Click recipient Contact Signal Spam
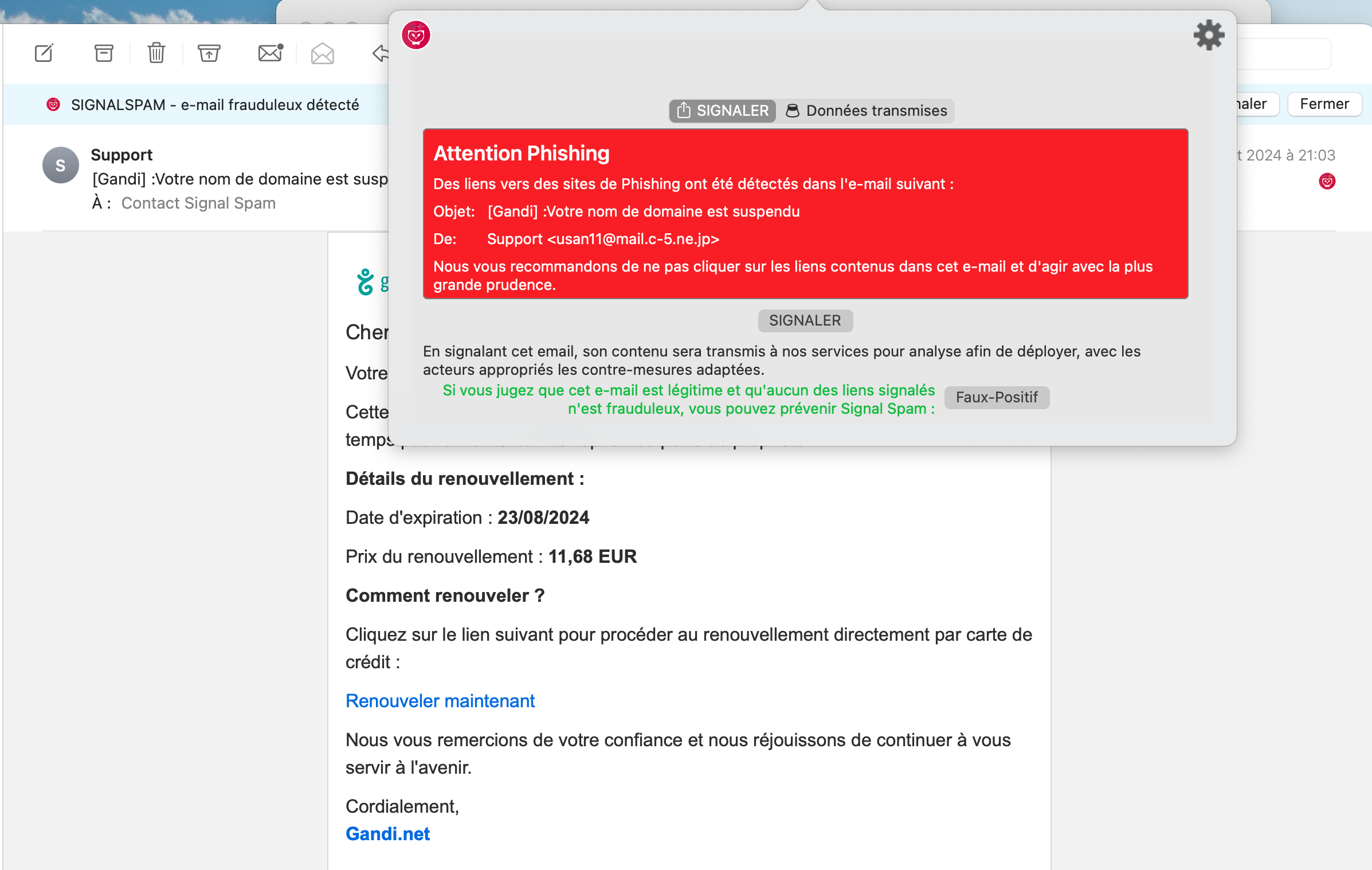The height and width of the screenshot is (870, 1372). (x=198, y=203)
